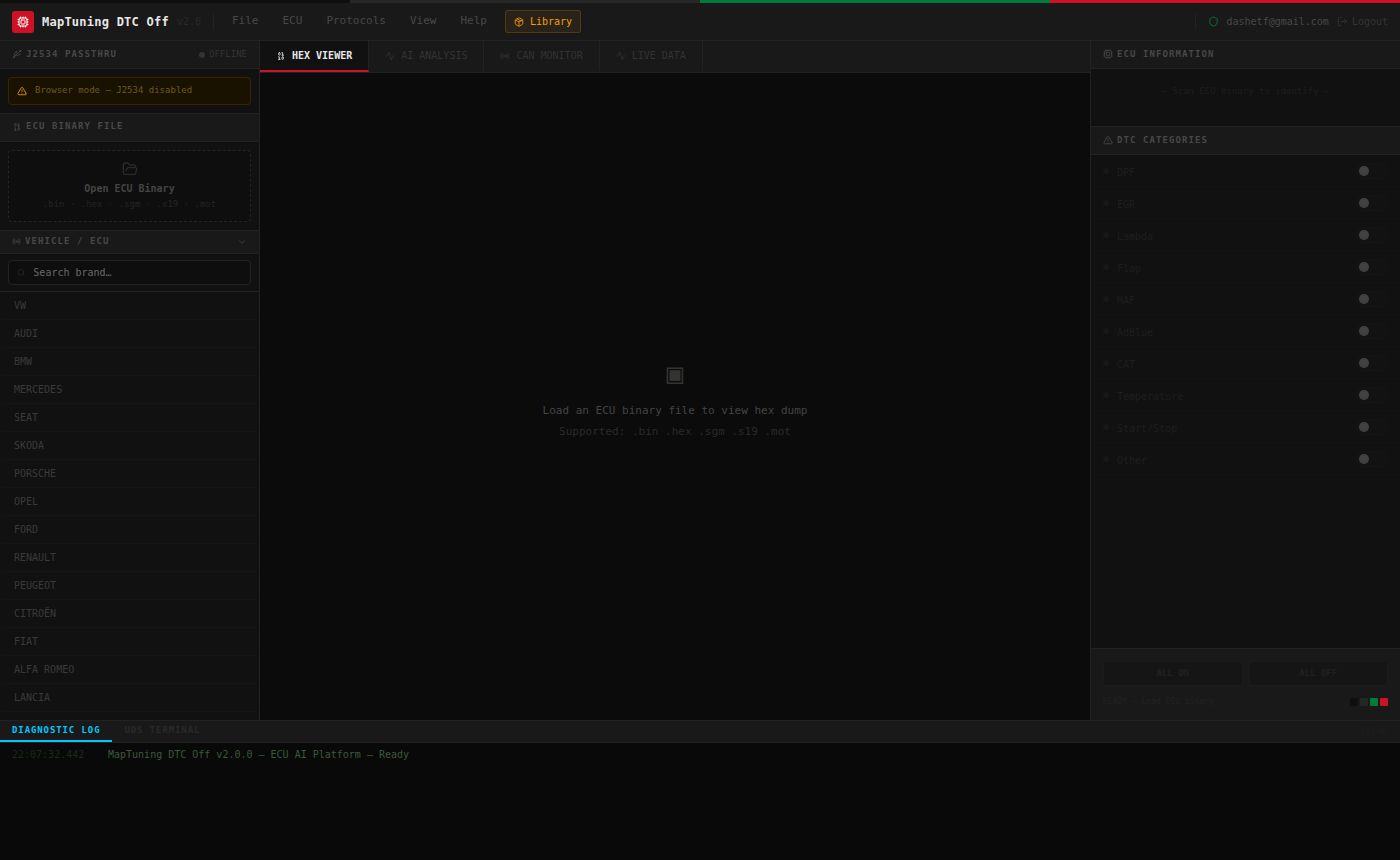The image size is (1400, 860).
Task: Select RENAULT from the brand list
Action: [129, 558]
